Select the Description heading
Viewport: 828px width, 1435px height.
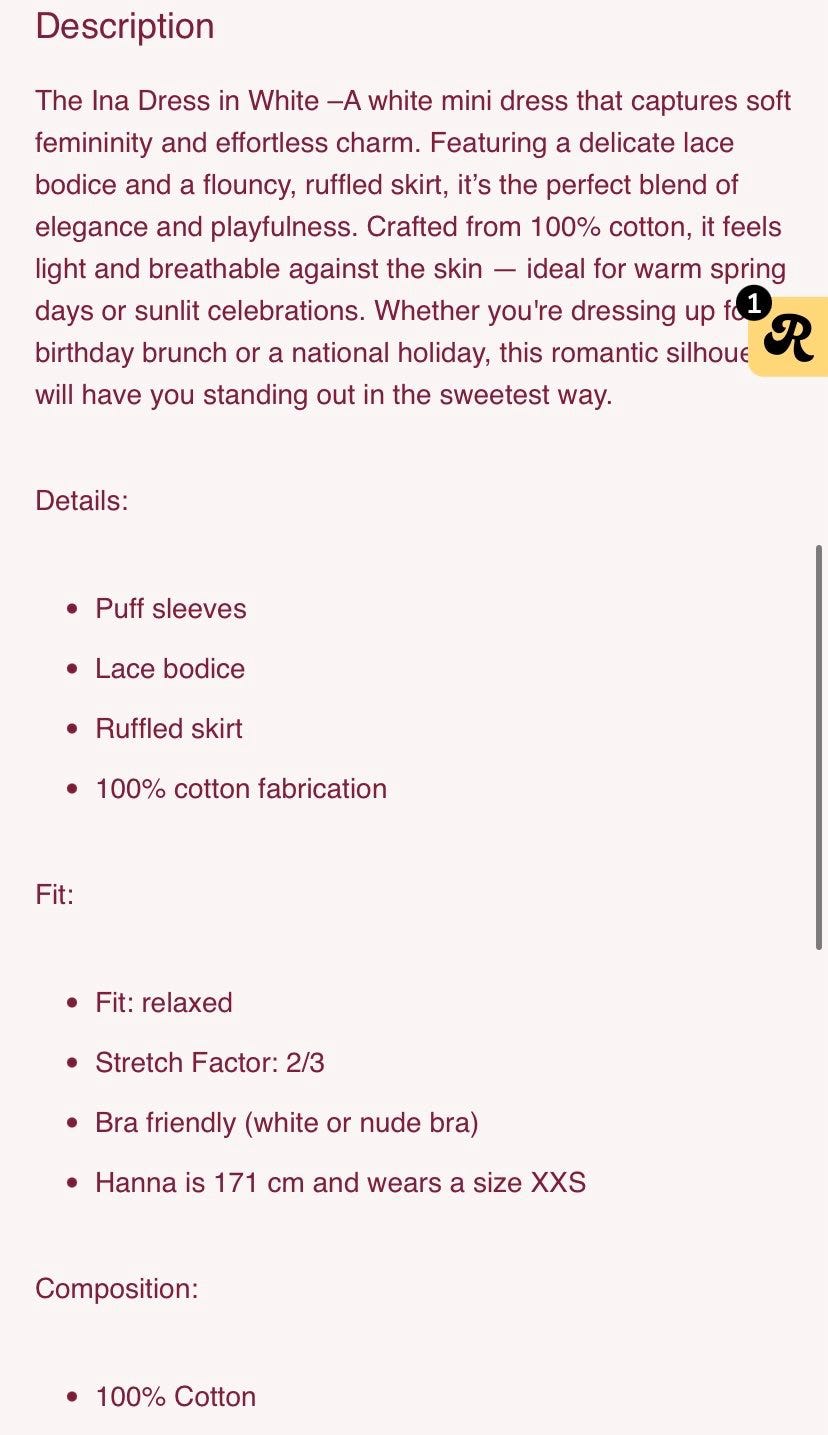click(125, 26)
